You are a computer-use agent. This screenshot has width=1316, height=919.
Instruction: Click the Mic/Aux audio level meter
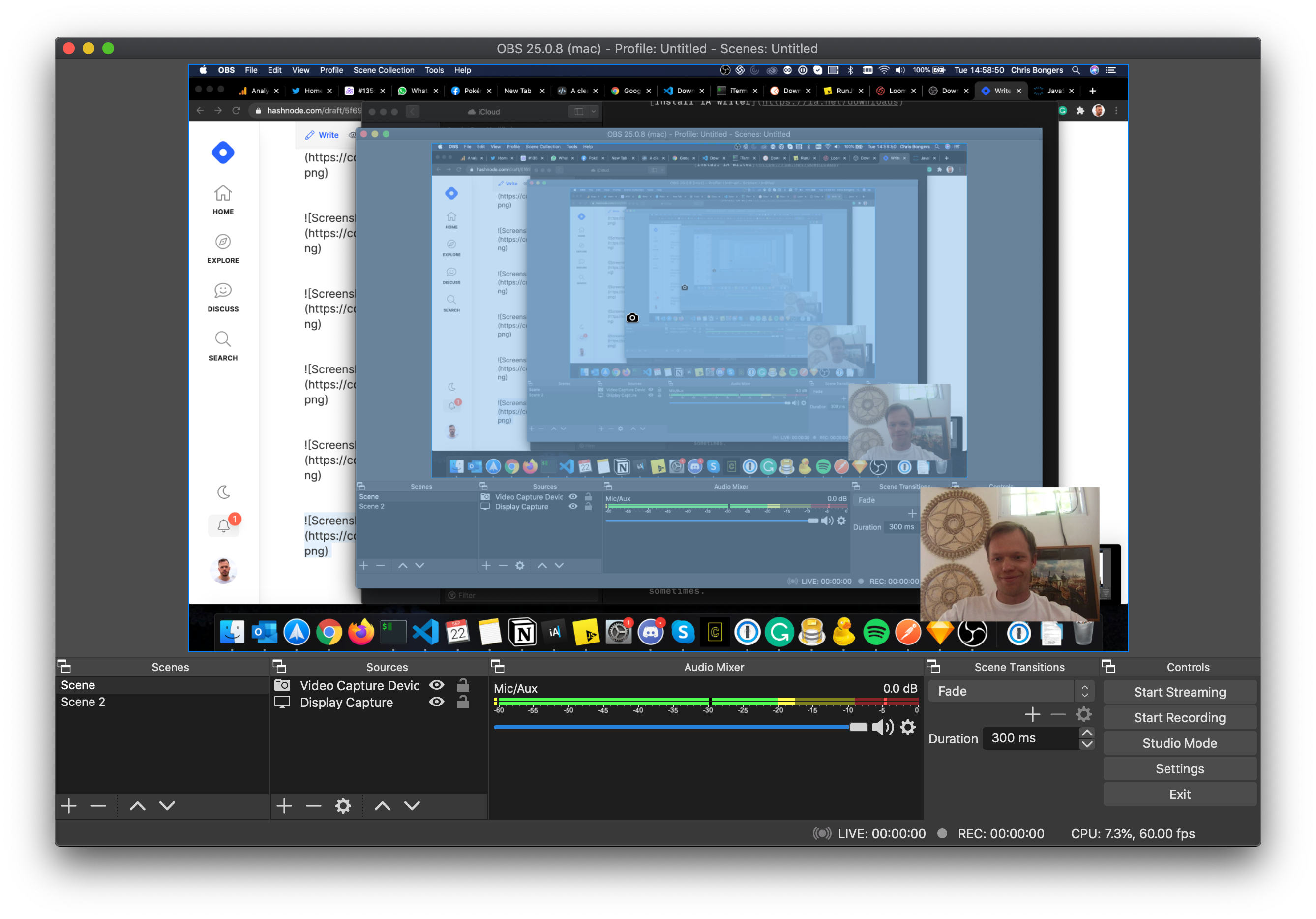pos(706,702)
